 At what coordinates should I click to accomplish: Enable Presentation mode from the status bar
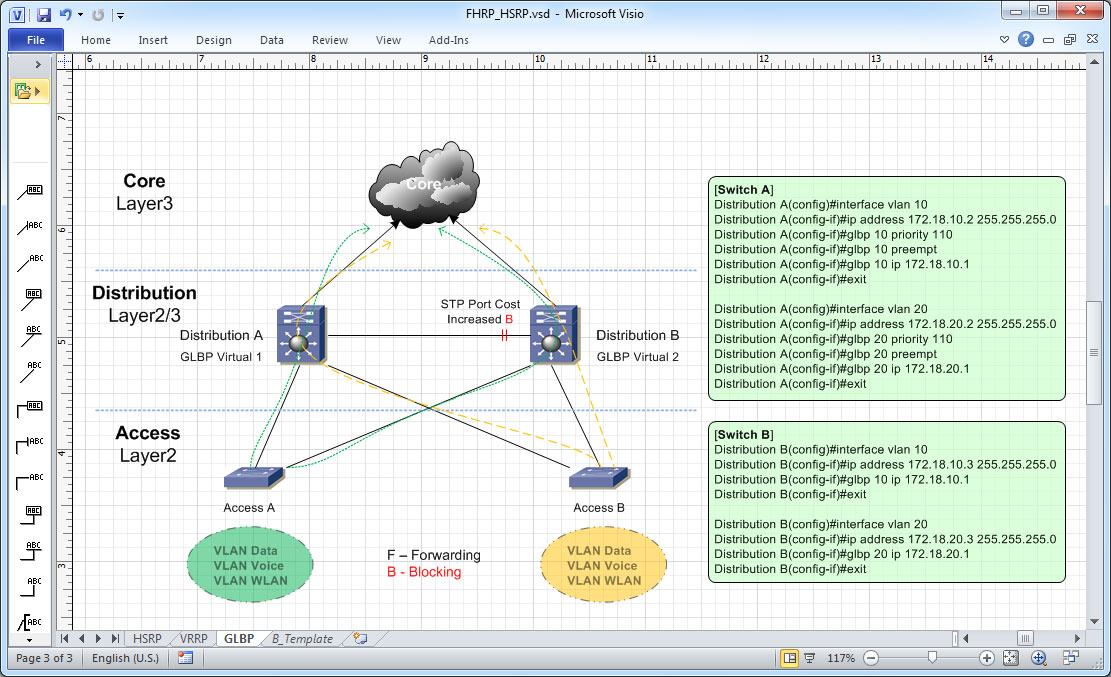coord(810,658)
